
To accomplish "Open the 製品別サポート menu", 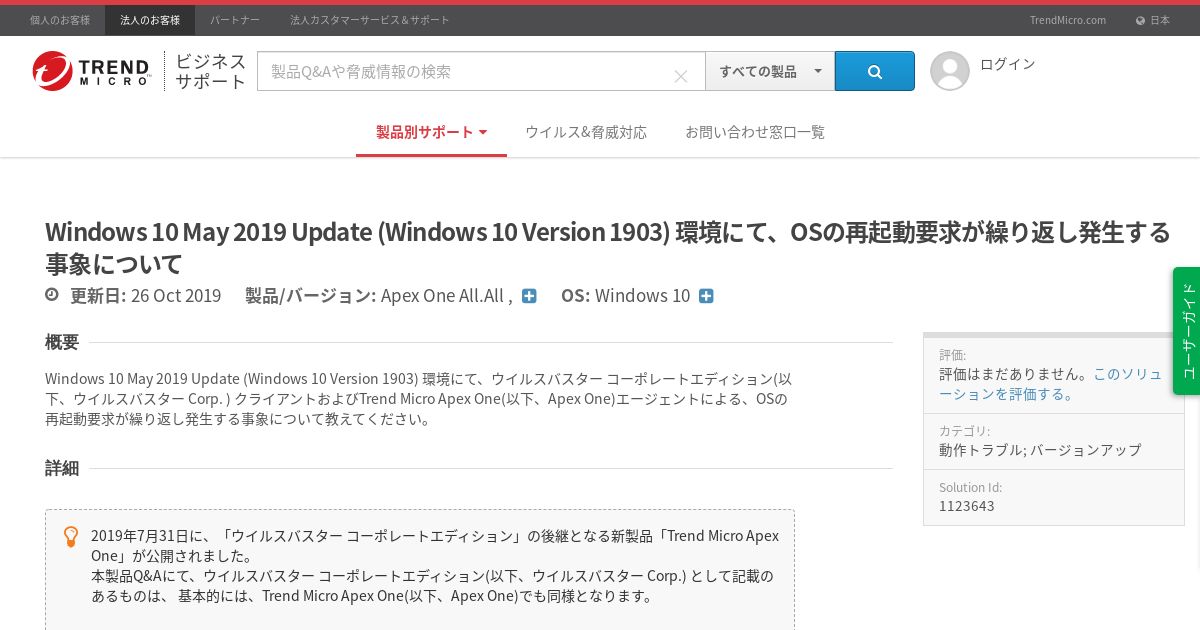I will [431, 132].
